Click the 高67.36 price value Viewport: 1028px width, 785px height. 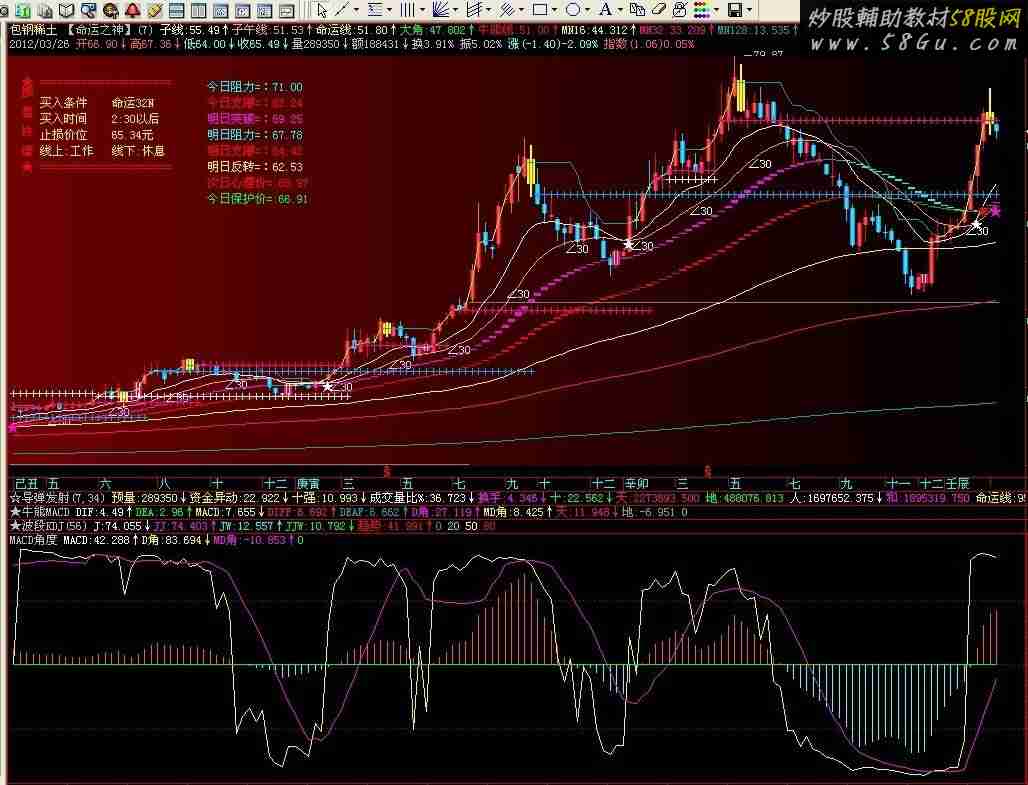pyautogui.click(x=151, y=45)
